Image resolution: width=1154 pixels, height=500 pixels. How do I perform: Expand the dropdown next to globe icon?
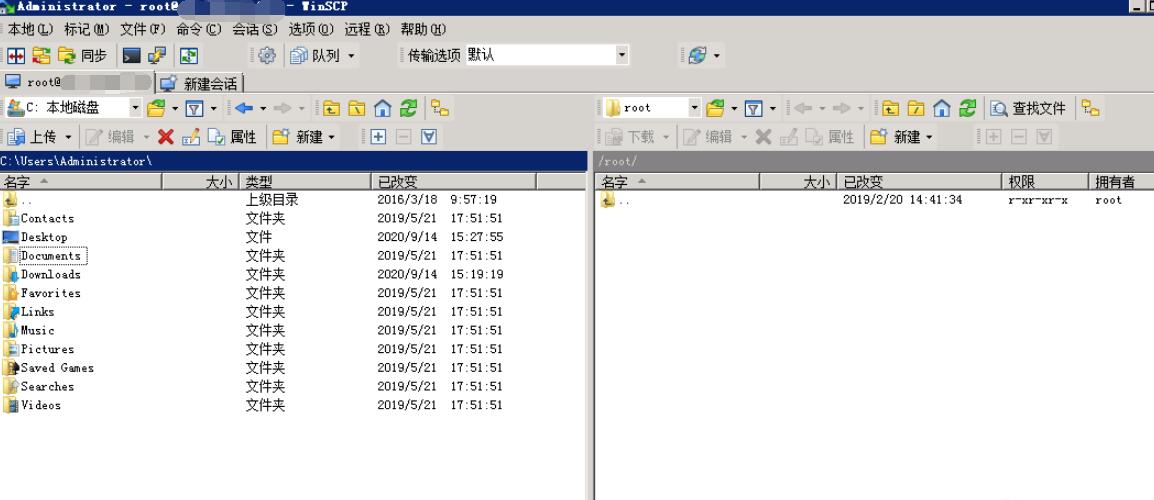[717, 56]
